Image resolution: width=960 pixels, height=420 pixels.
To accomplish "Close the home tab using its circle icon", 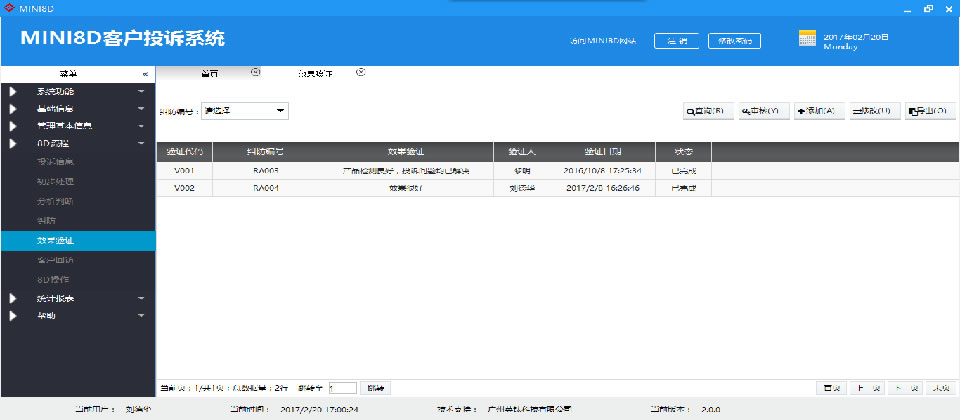I will pos(255,72).
